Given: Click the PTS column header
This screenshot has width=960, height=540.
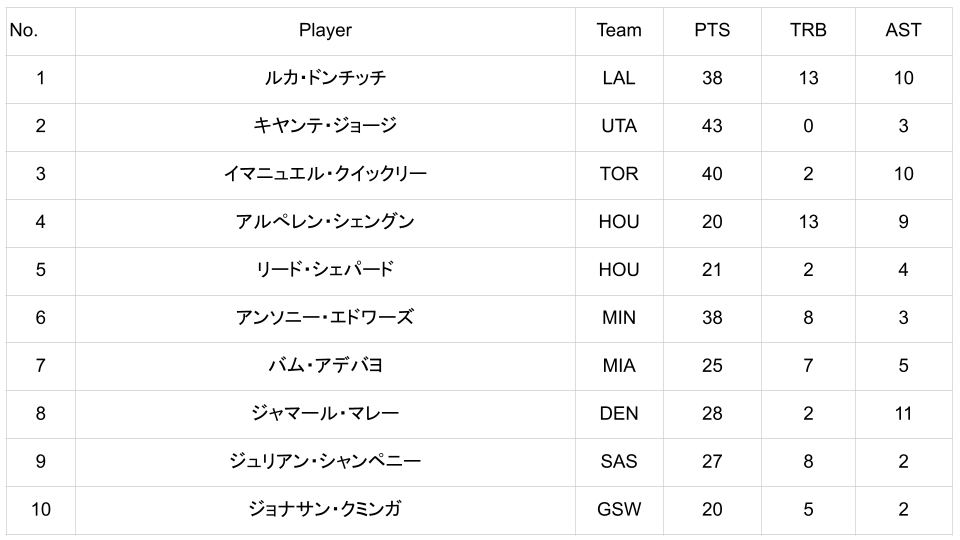Looking at the screenshot, I should coord(712,30).
